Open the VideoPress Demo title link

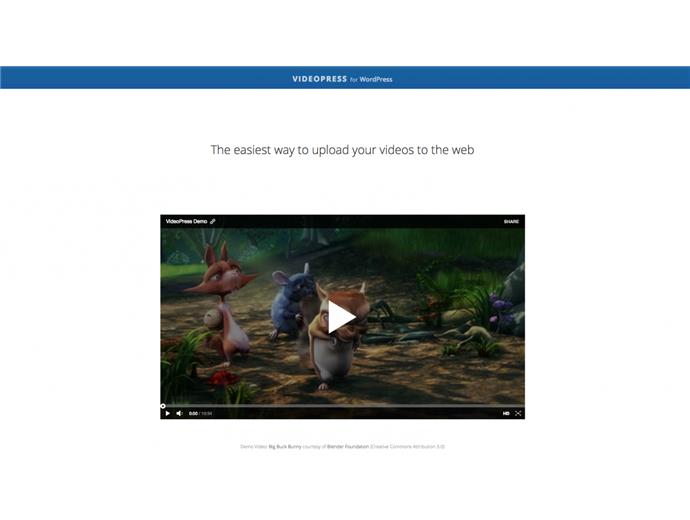(x=186, y=221)
